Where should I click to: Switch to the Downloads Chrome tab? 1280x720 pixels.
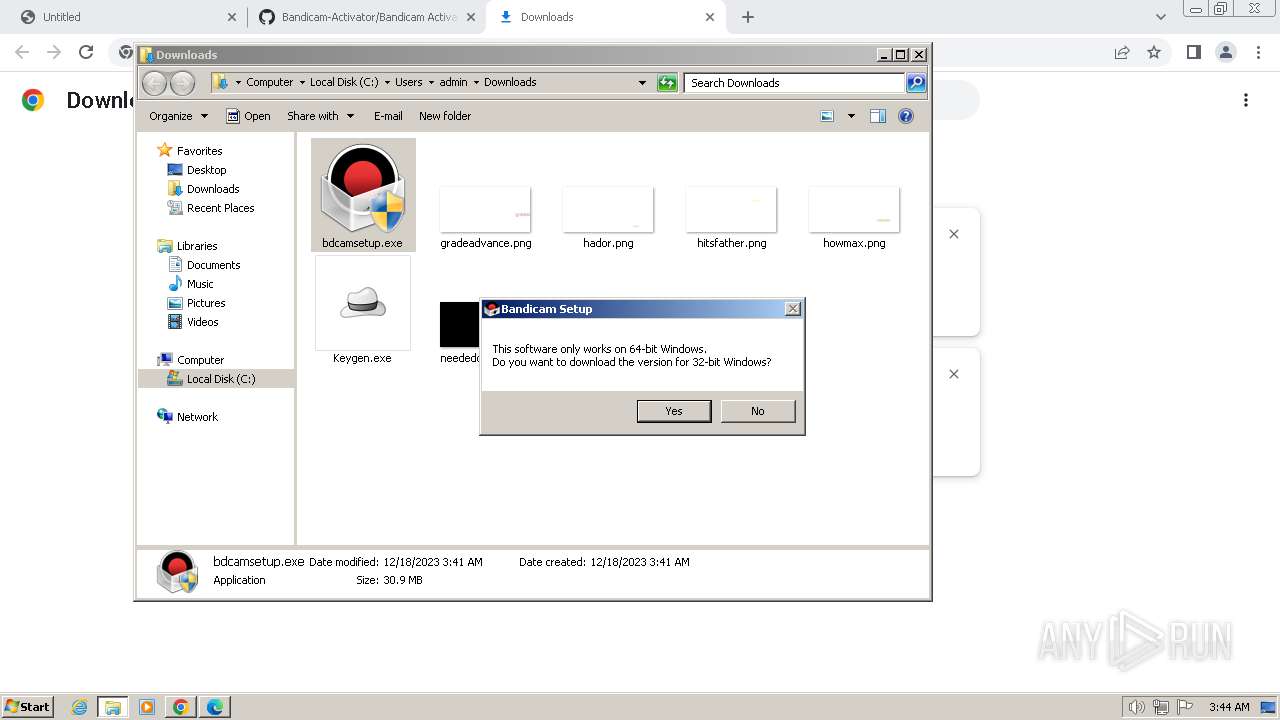pos(605,17)
